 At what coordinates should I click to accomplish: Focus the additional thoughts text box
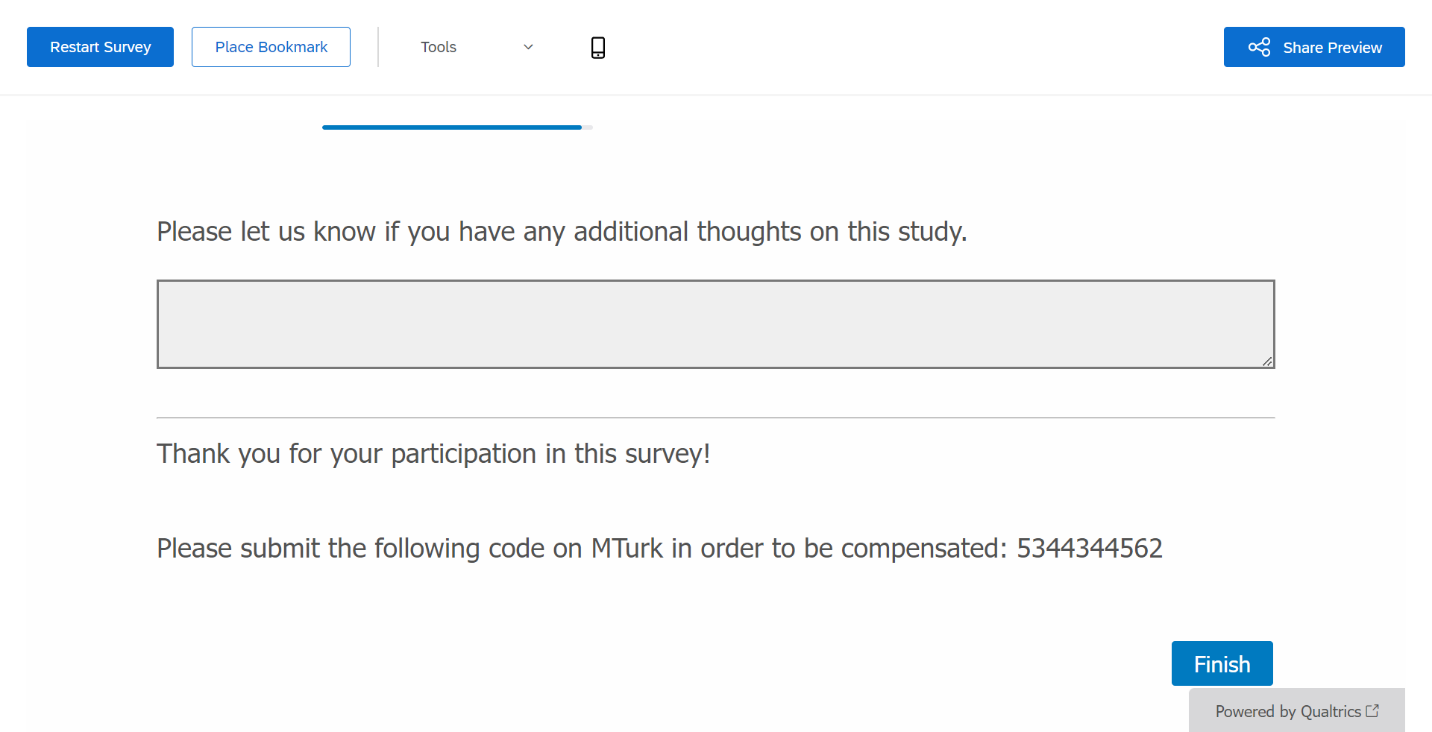point(715,324)
